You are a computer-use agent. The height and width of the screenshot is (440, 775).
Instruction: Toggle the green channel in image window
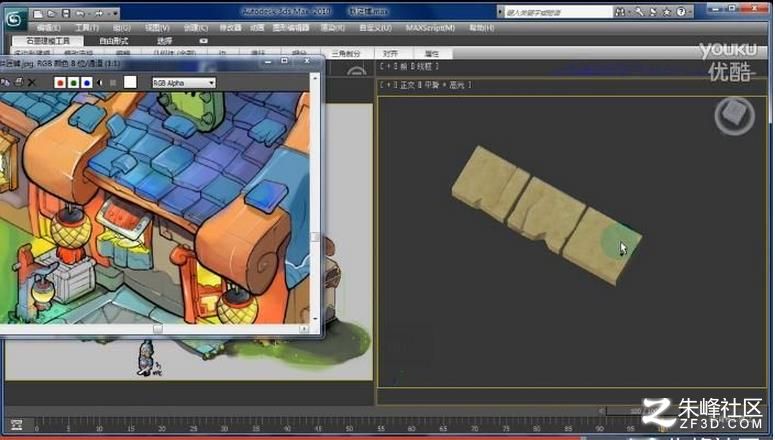[x=74, y=83]
